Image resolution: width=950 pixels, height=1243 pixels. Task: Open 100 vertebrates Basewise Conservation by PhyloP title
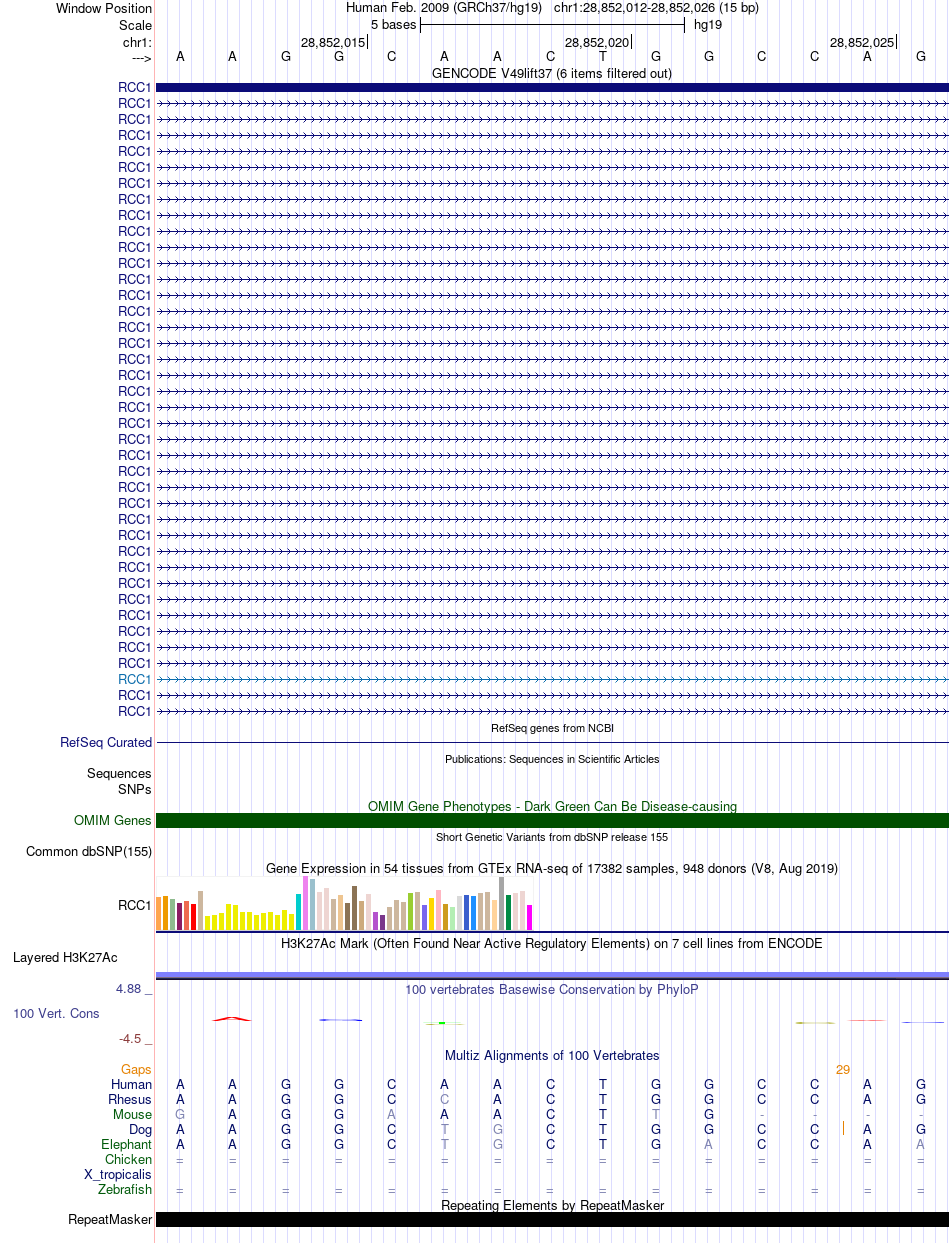(552, 990)
